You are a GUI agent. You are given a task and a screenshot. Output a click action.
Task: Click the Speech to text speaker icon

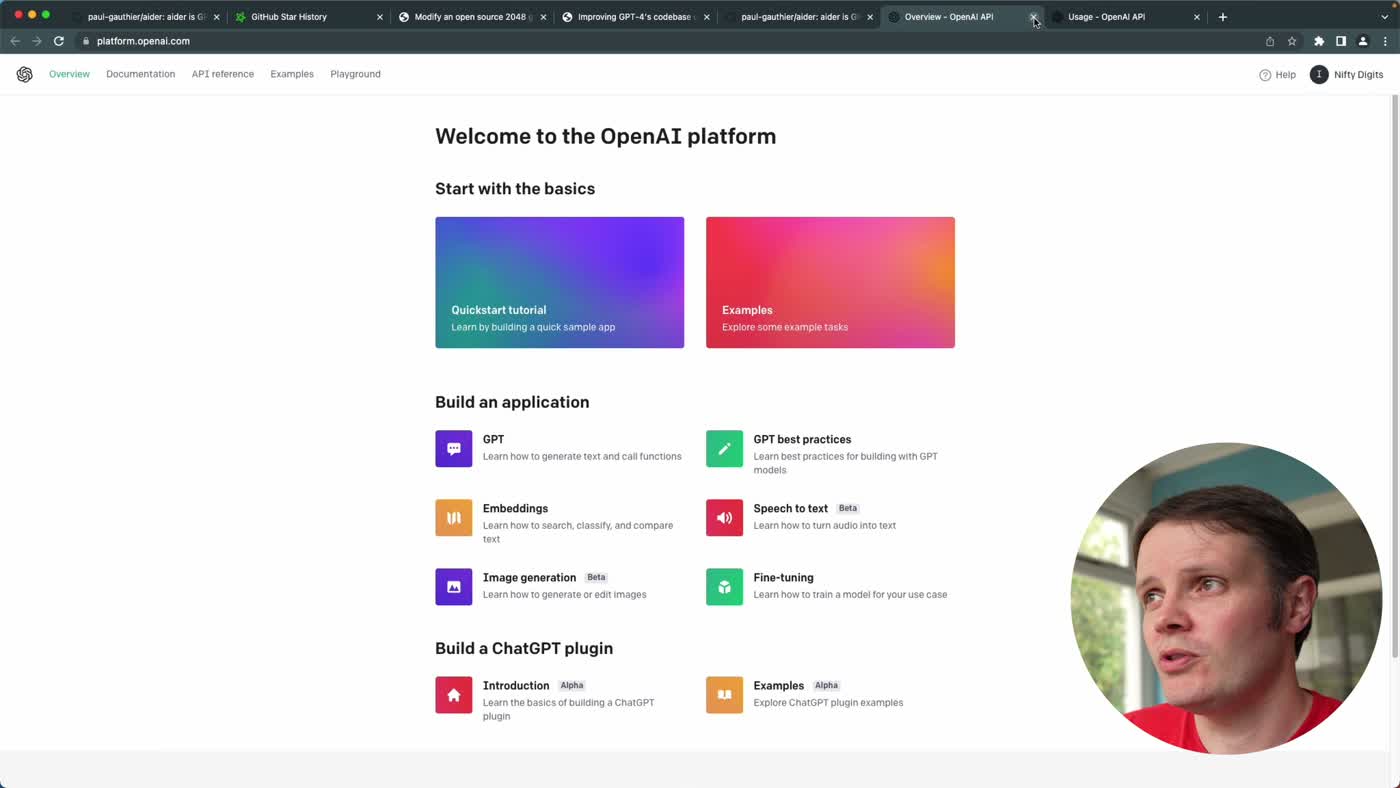point(724,518)
